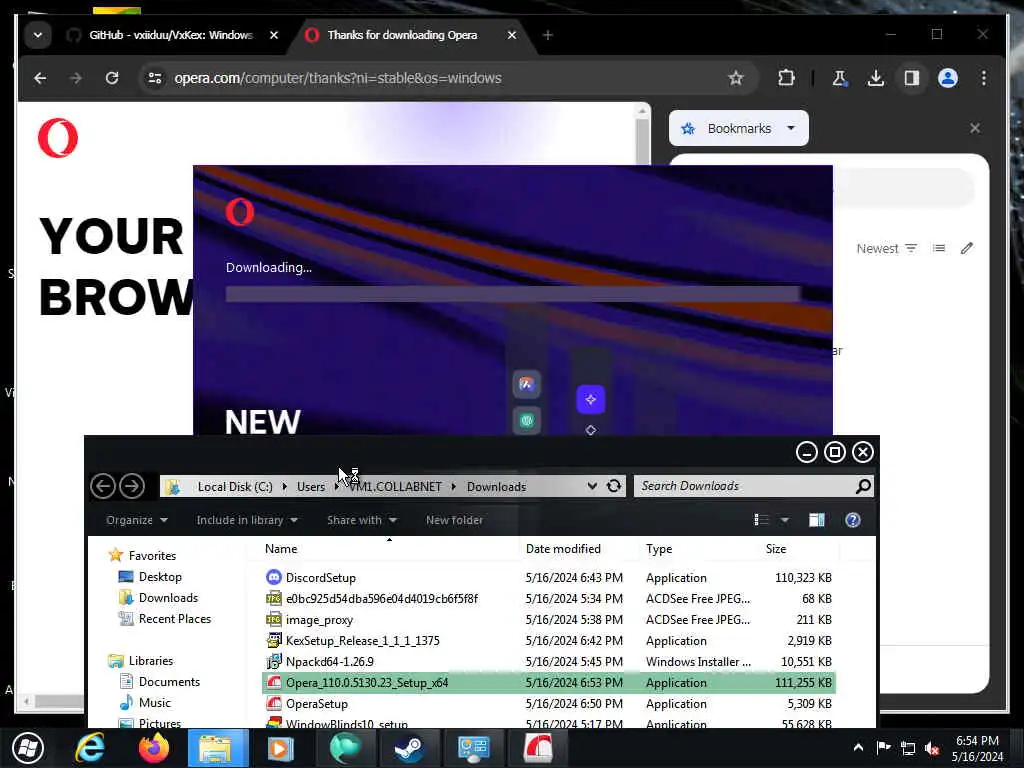Toggle Chrome side panel icon
The image size is (1024, 768).
(912, 78)
